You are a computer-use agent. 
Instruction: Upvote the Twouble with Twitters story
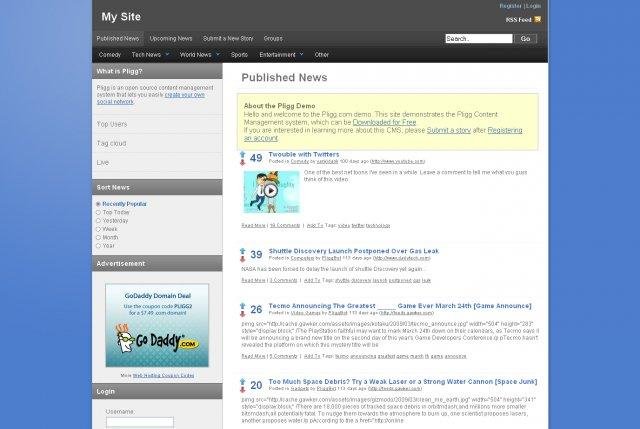pyautogui.click(x=242, y=154)
